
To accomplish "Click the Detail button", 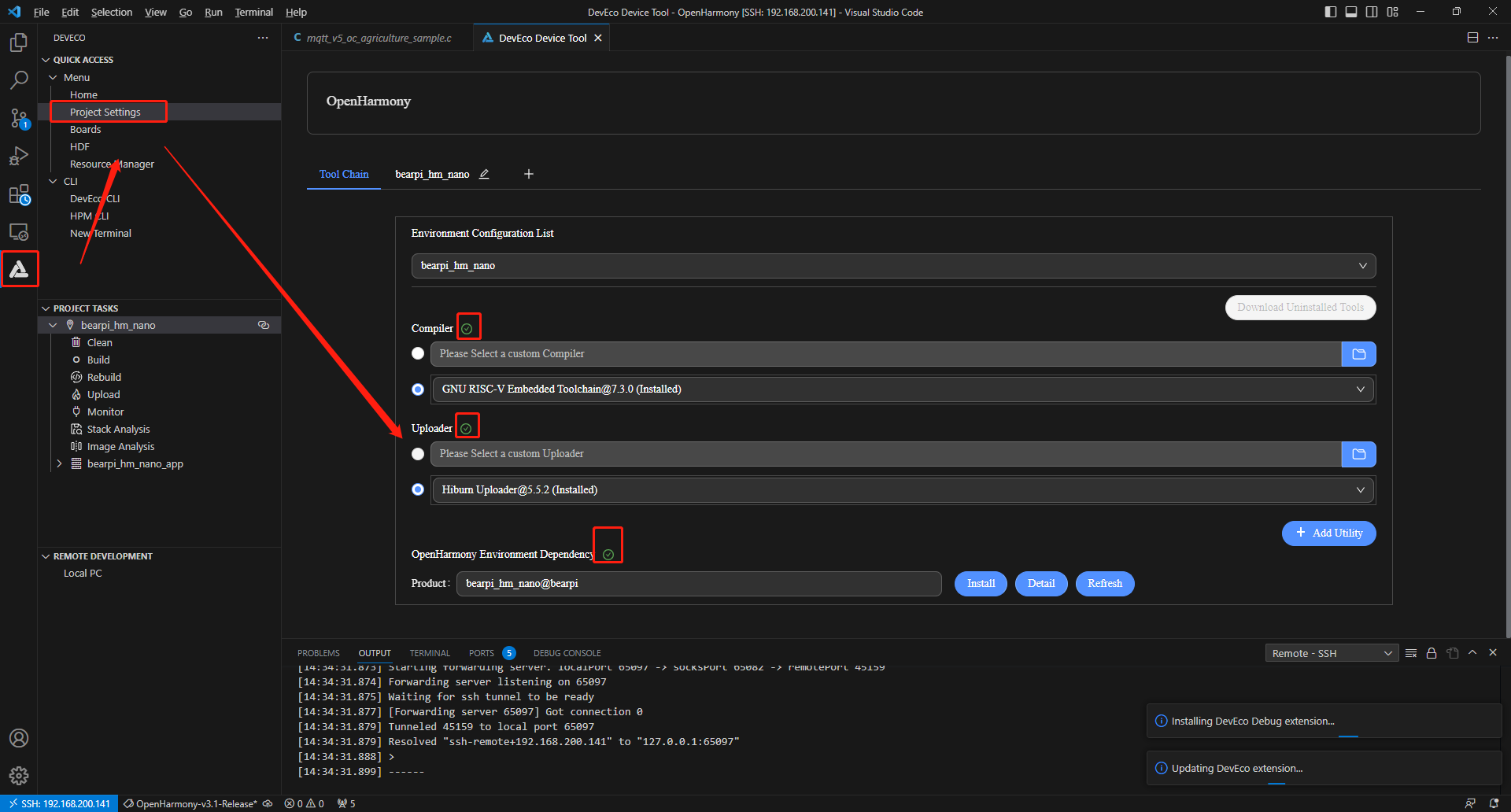I will 1041,584.
